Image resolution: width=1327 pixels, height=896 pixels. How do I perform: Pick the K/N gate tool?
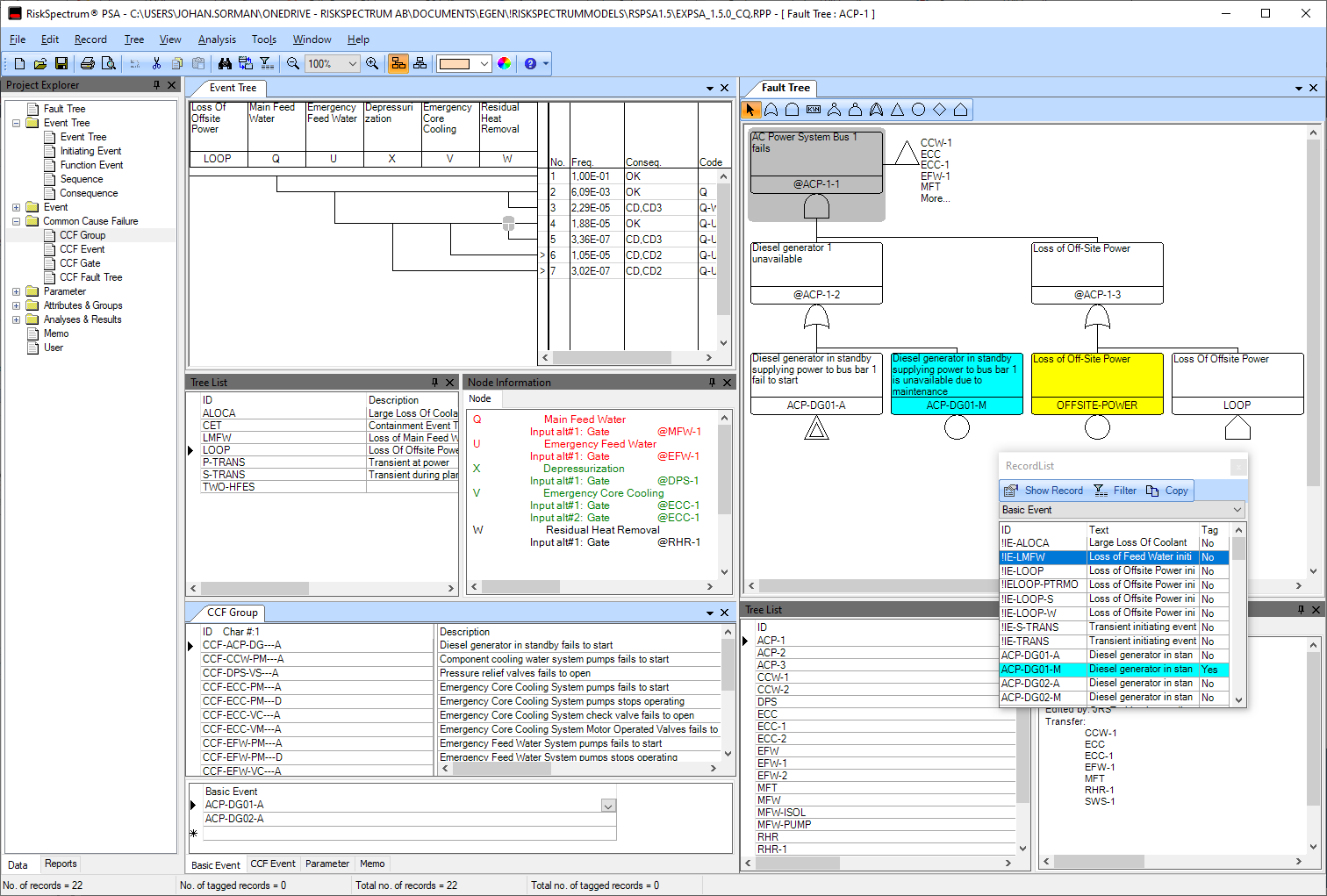[813, 110]
